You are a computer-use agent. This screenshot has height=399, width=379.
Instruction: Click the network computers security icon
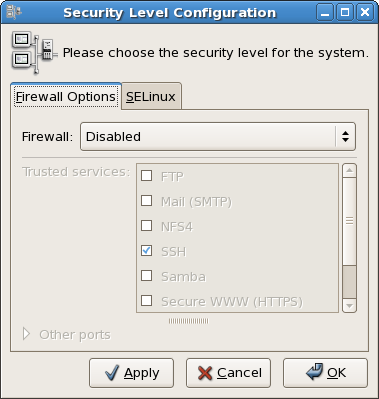click(x=33, y=52)
